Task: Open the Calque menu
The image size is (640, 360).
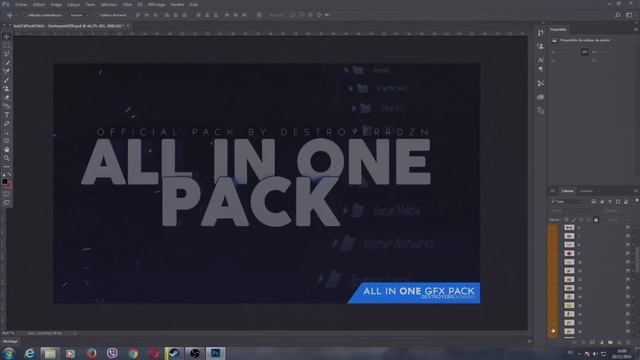Action: pyautogui.click(x=73, y=4)
